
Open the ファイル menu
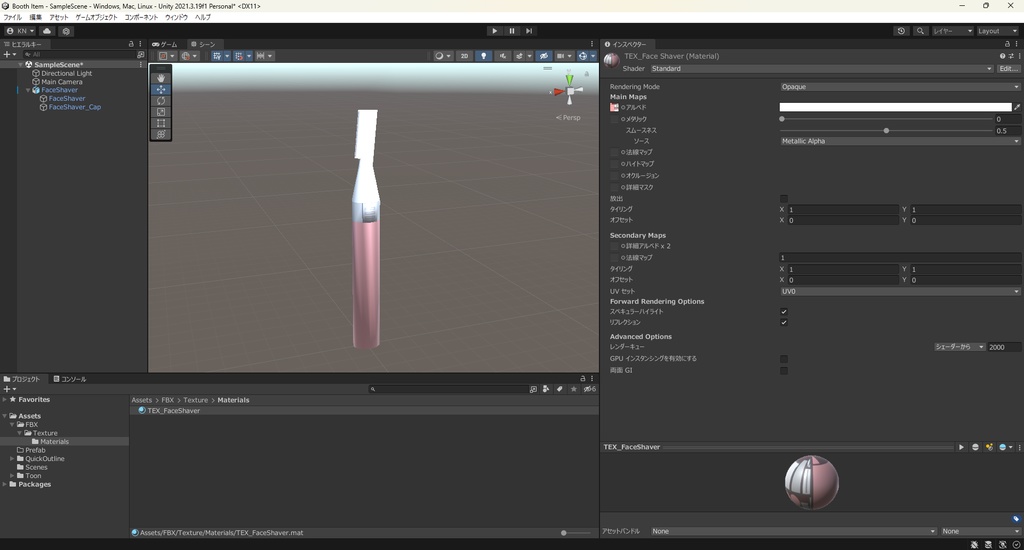(x=12, y=18)
